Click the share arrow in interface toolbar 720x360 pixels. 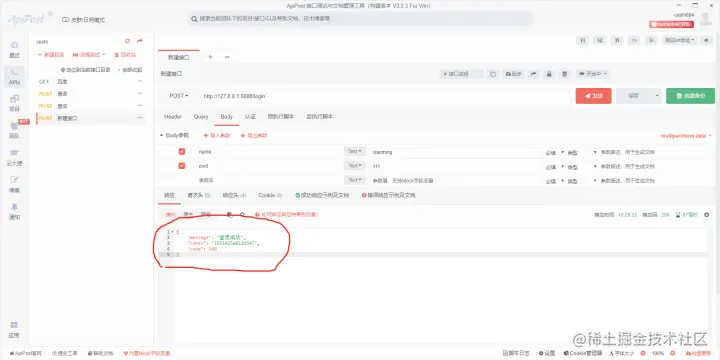[x=534, y=74]
